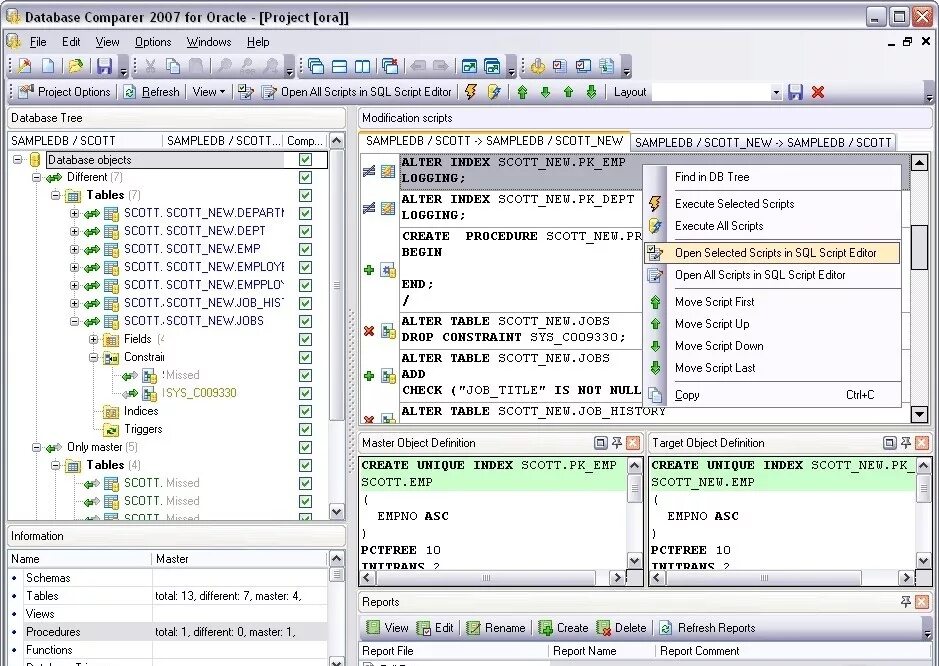Collapse the Database objects tree node
939x666 pixels.
point(18,160)
